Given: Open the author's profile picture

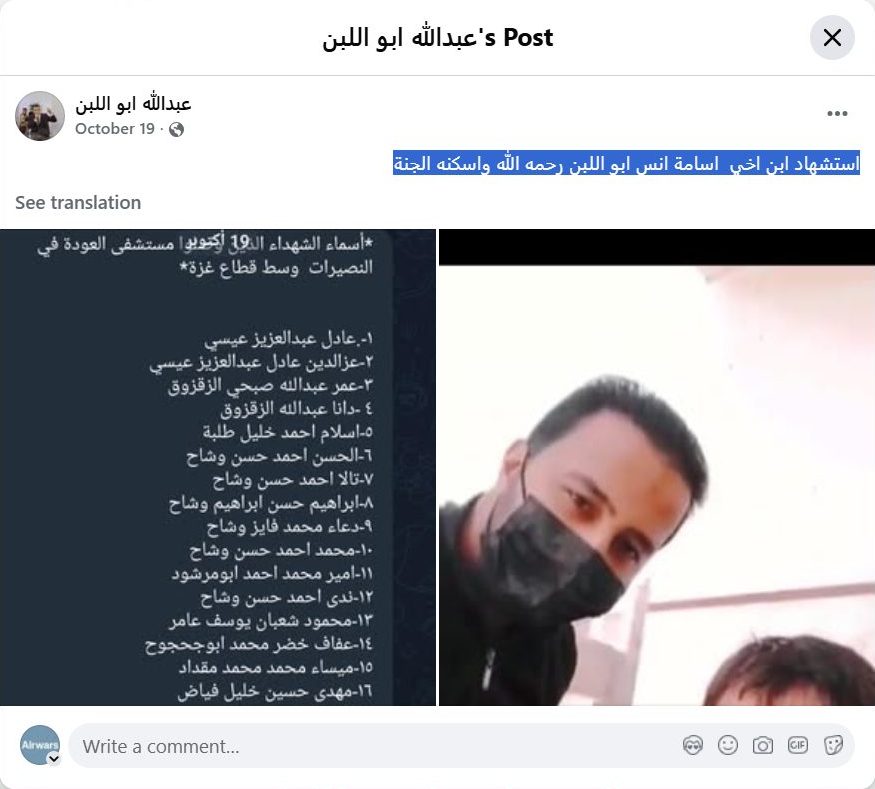Looking at the screenshot, I should click(x=40, y=116).
